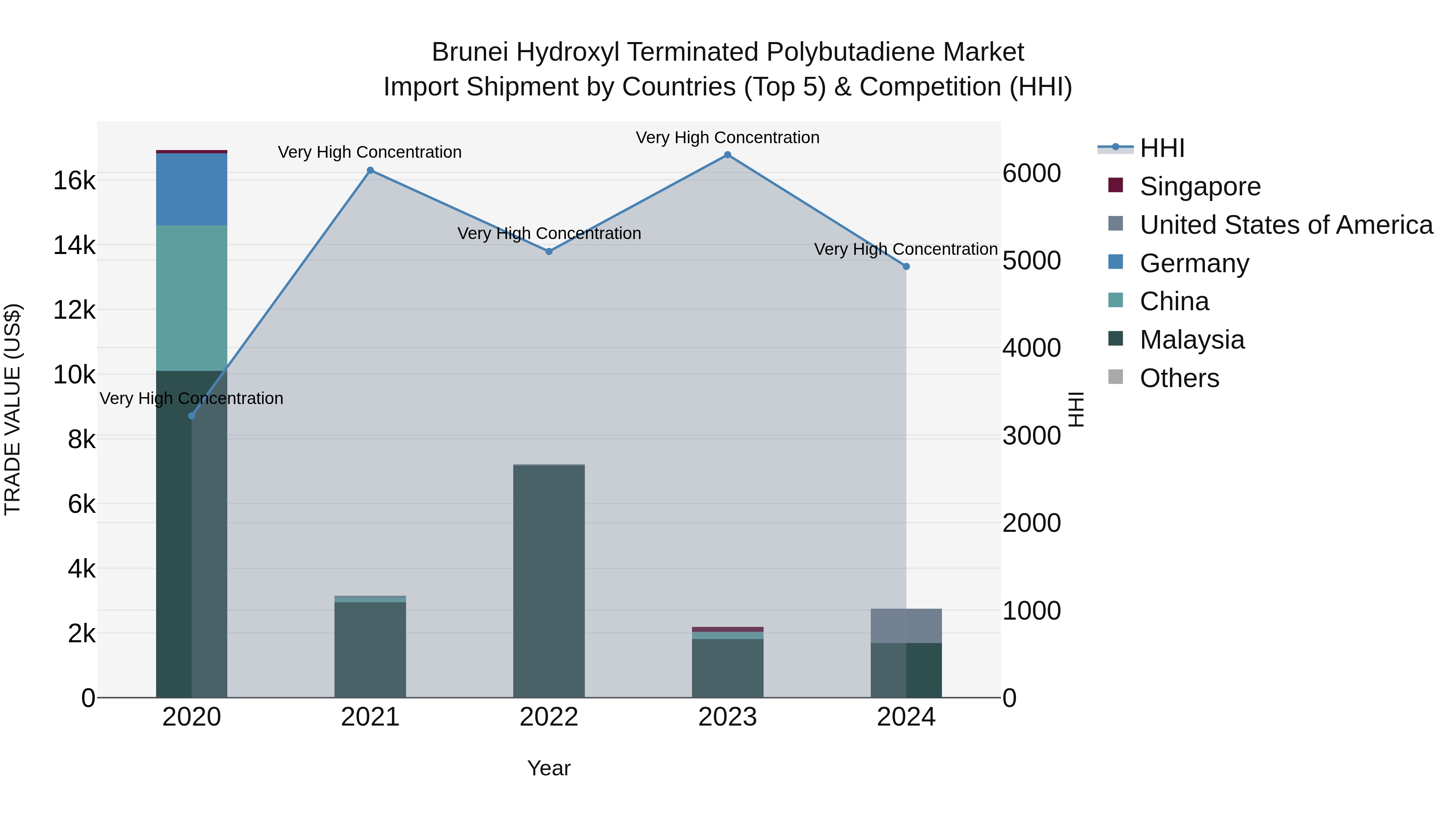Click the 16k left axis tick label
This screenshot has height=819, width=1456.
click(x=74, y=181)
